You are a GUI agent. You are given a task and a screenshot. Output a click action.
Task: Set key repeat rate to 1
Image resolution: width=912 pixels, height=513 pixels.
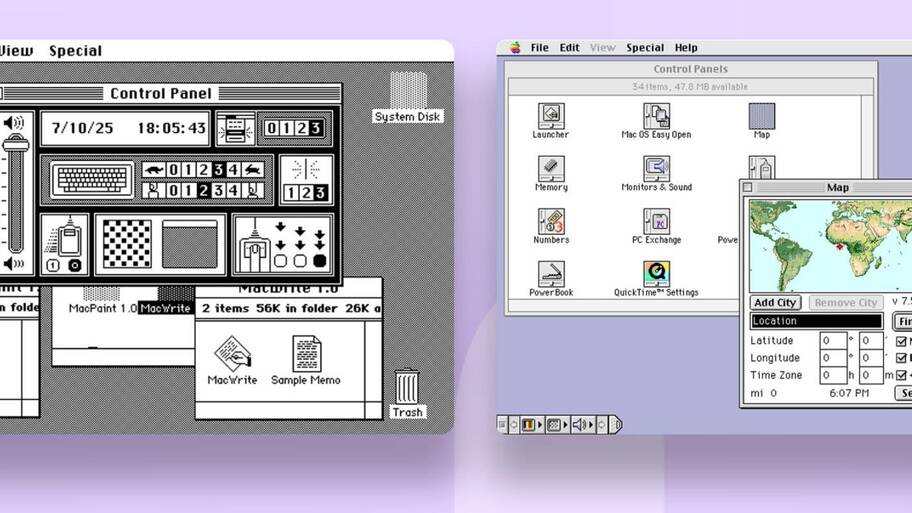pyautogui.click(x=188, y=170)
